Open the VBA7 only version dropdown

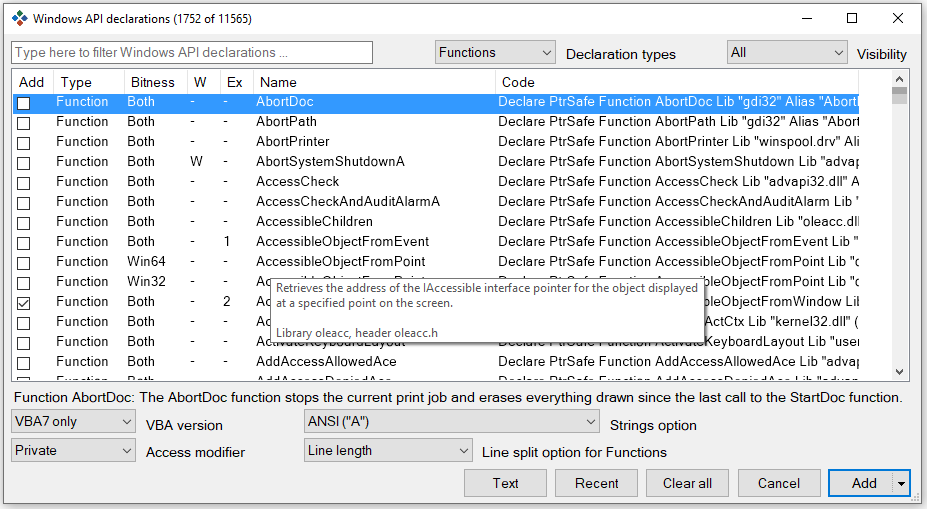pyautogui.click(x=73, y=422)
